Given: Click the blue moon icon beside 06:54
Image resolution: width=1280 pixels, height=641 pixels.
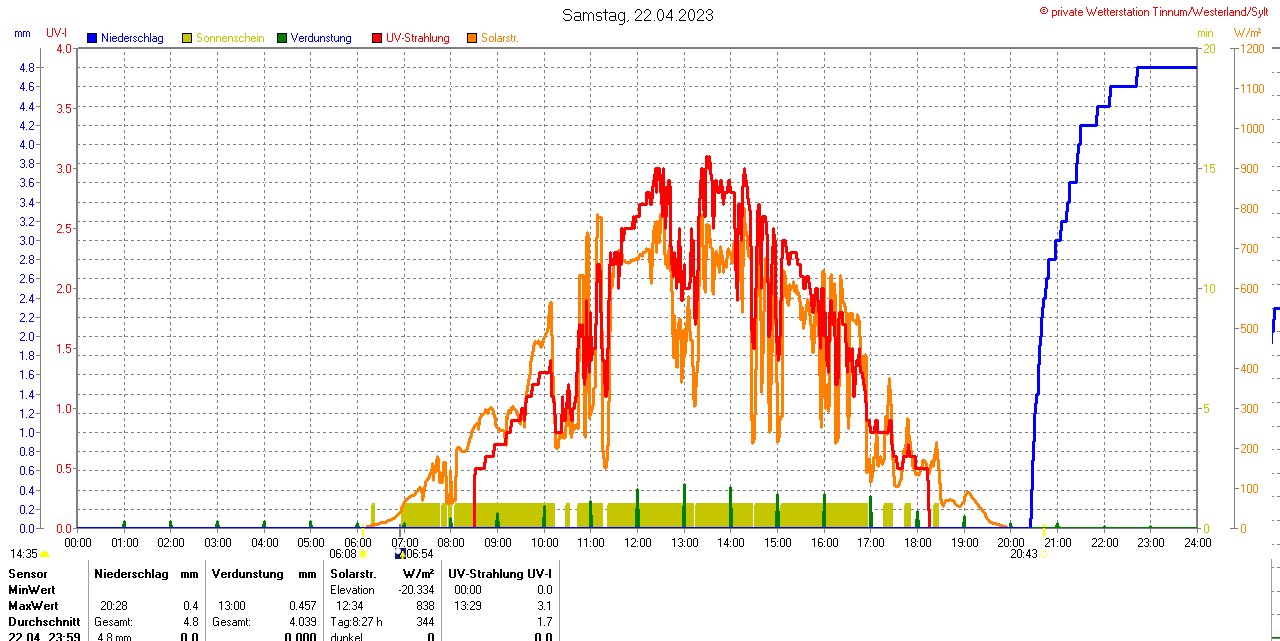Looking at the screenshot, I should 400,553.
